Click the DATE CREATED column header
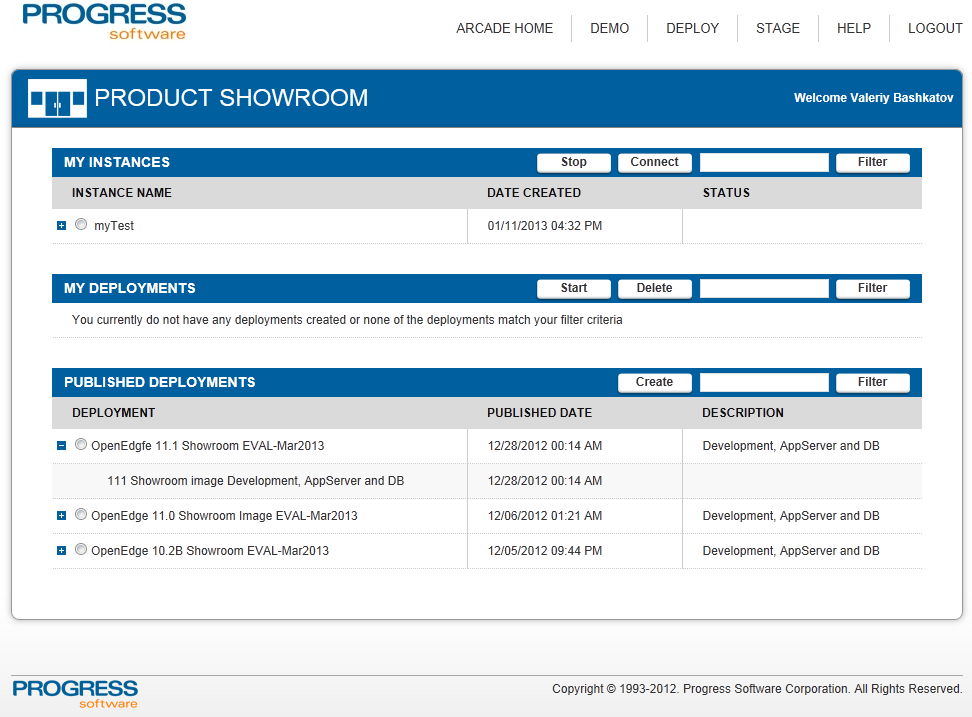Image resolution: width=972 pixels, height=717 pixels. tap(534, 193)
